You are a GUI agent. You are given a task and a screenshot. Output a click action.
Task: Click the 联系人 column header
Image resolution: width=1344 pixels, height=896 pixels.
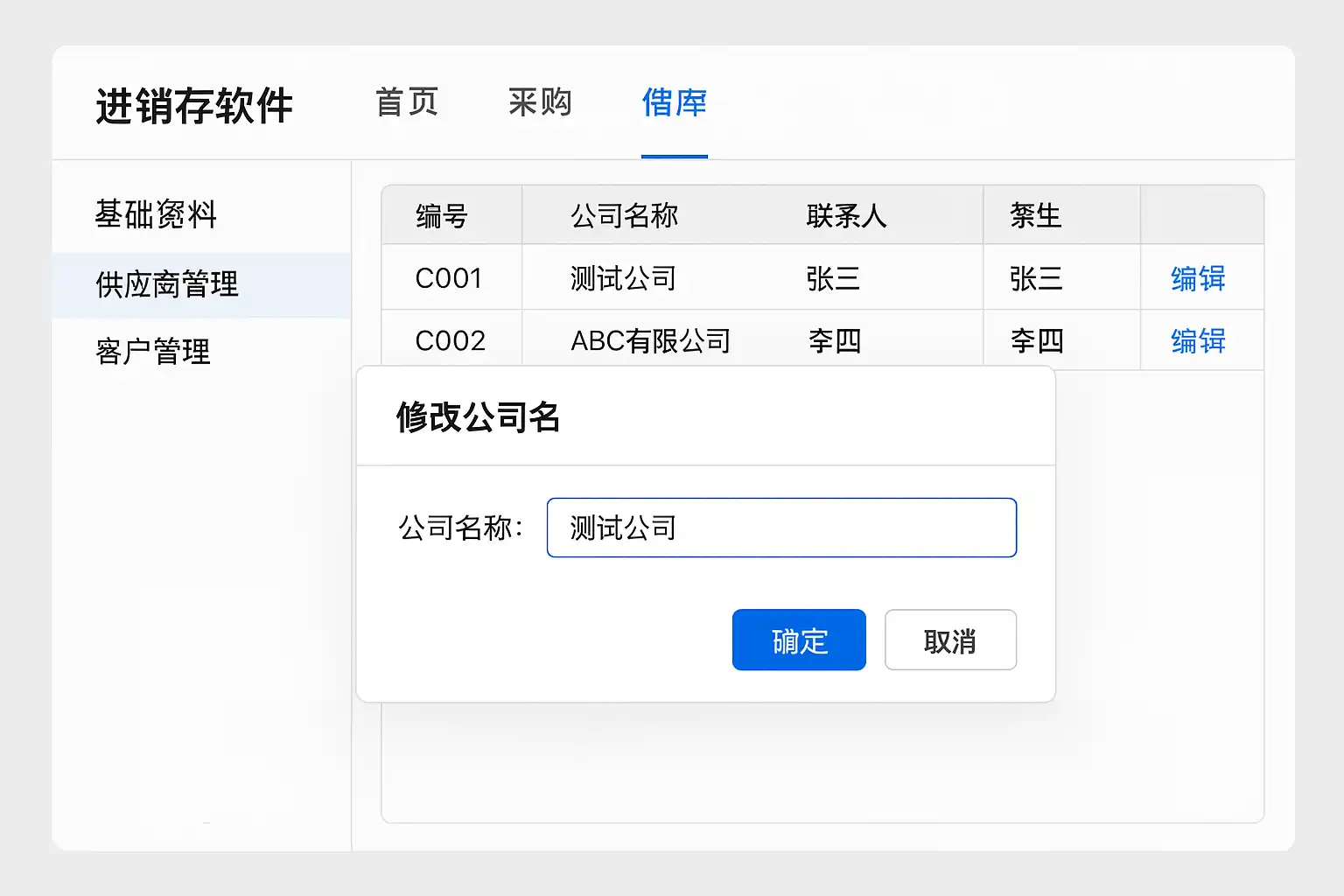[x=846, y=215]
